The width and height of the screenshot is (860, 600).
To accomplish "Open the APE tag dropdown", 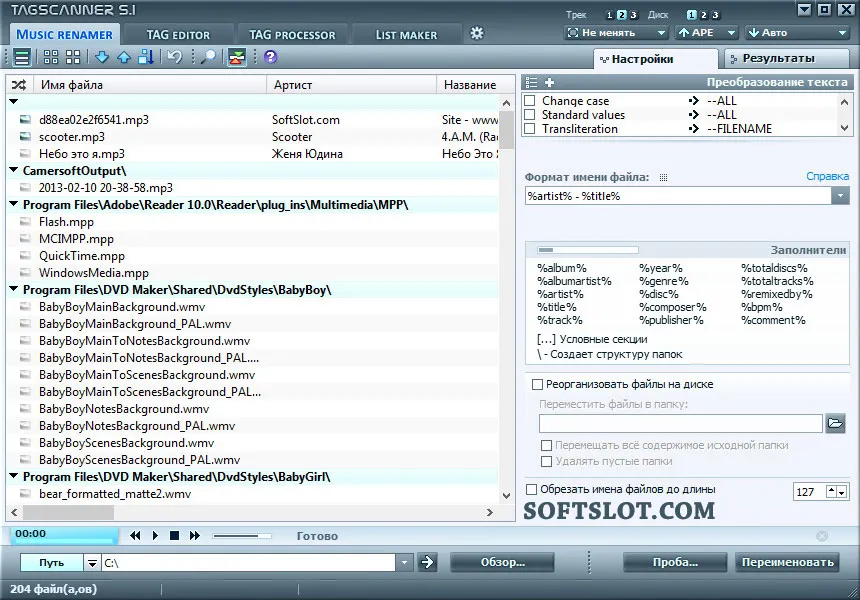I will point(706,33).
